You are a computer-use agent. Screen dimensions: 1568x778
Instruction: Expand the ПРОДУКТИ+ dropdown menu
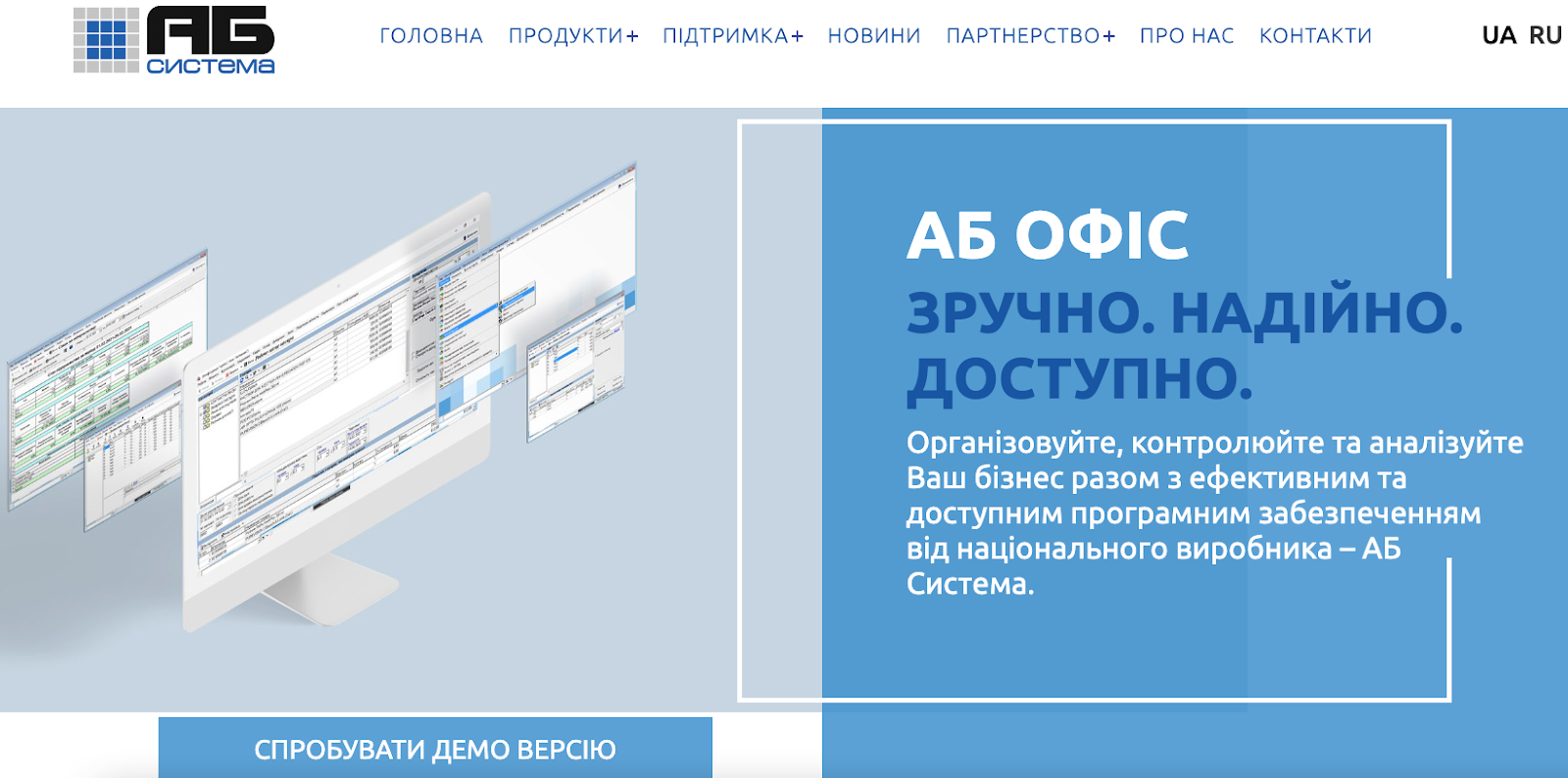pyautogui.click(x=573, y=36)
